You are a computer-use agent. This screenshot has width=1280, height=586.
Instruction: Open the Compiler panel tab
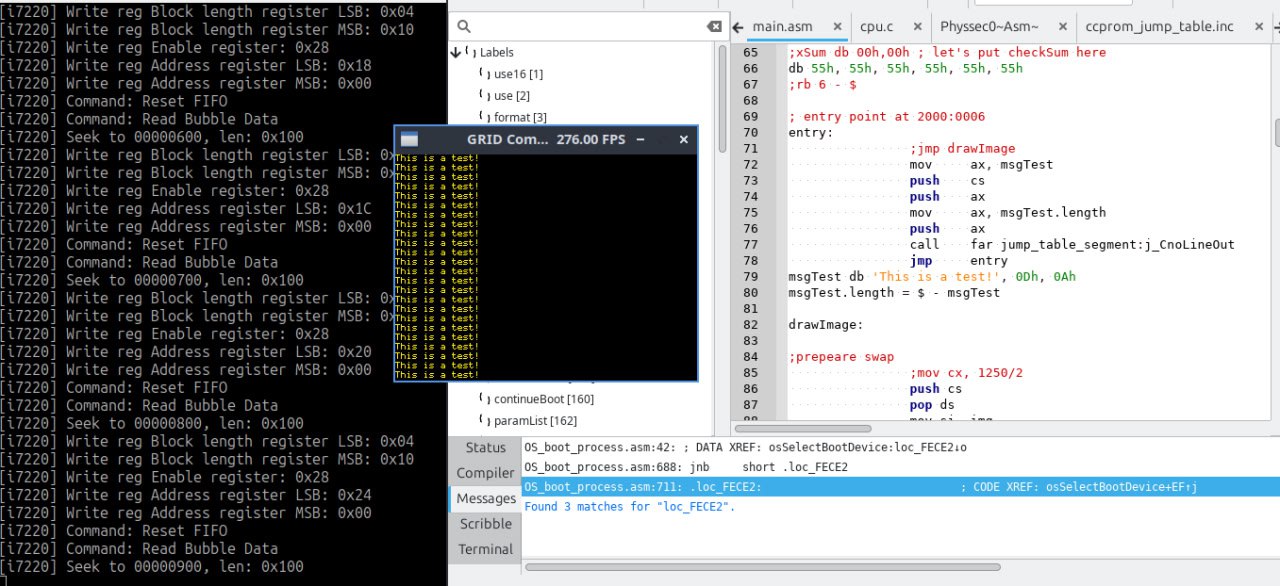coord(485,473)
